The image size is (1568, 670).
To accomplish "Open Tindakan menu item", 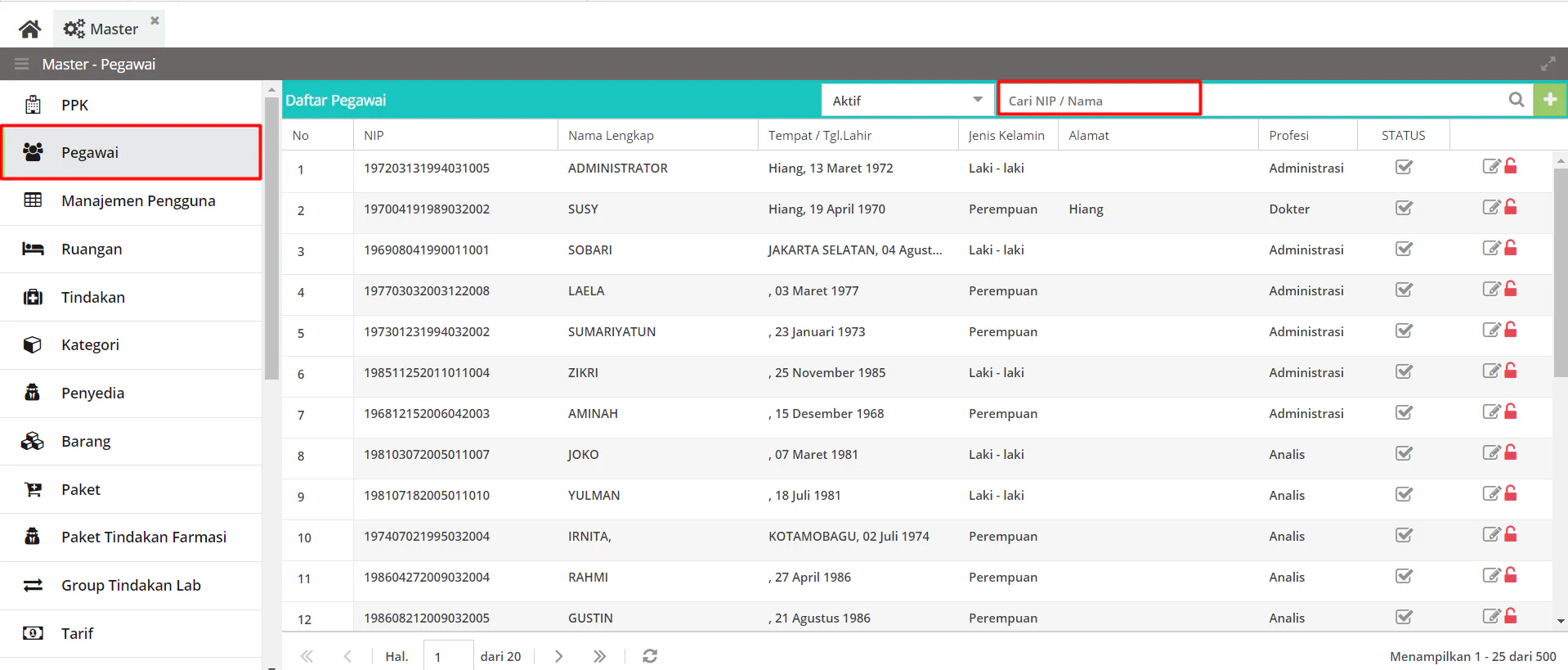I will click(x=131, y=297).
